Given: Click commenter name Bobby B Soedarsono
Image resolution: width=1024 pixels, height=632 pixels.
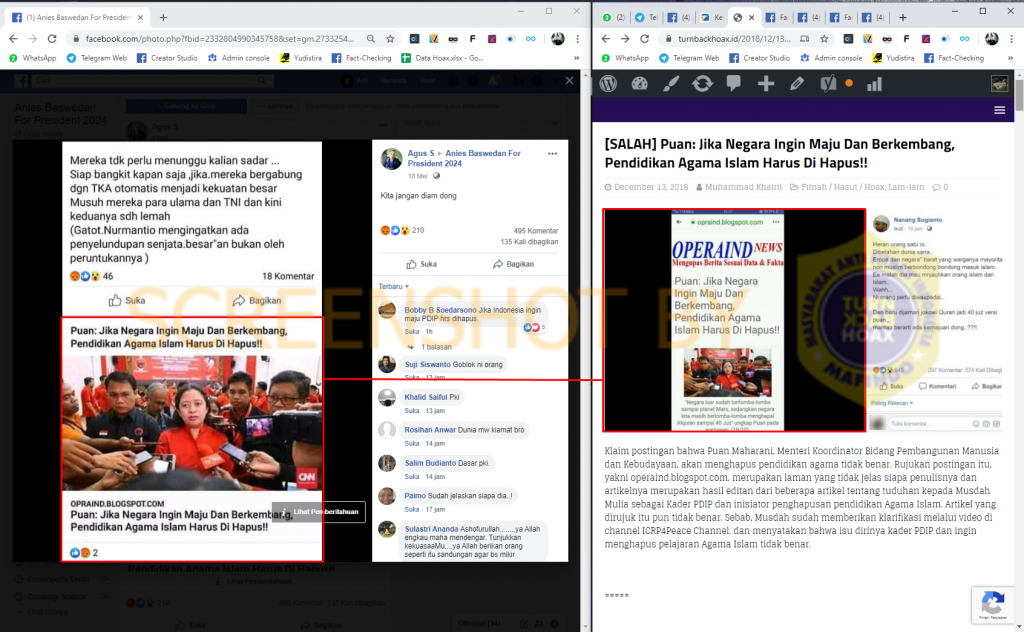Looking at the screenshot, I should point(440,309).
